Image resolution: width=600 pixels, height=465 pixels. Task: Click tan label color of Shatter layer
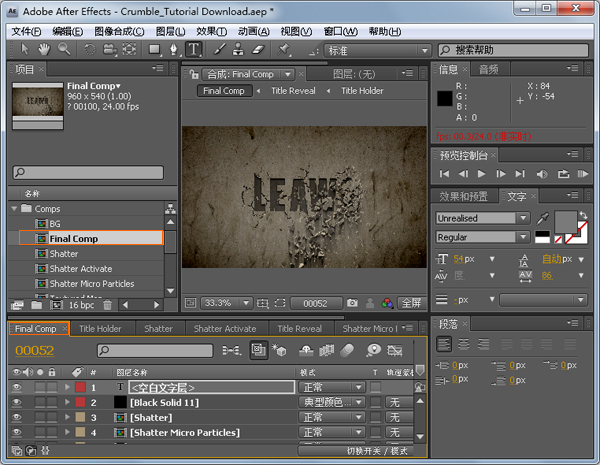pos(80,417)
